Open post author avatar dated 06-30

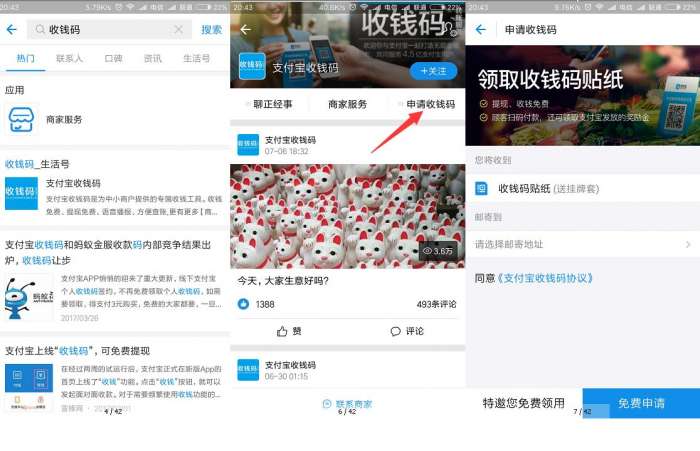click(248, 370)
